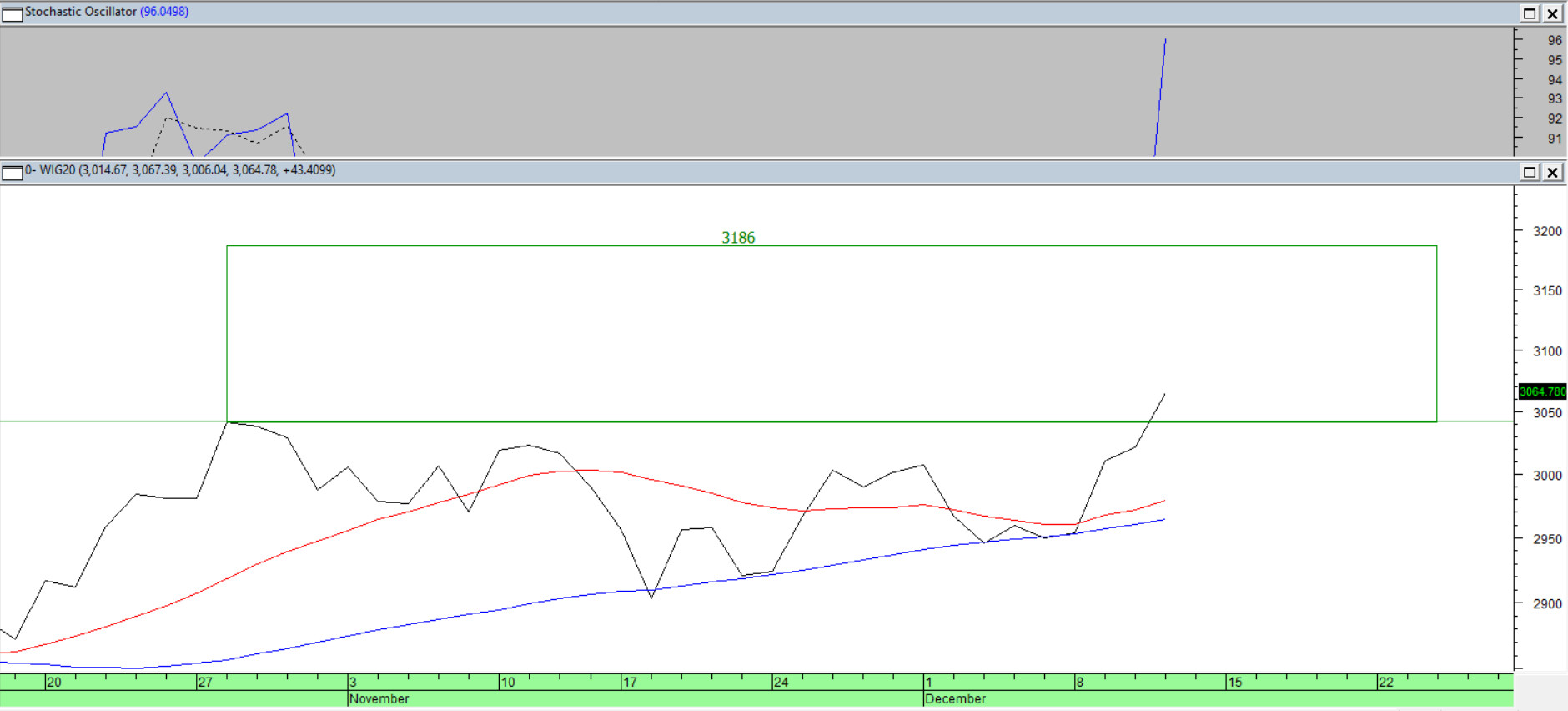Click the December month label on the date axis
The width and height of the screenshot is (1568, 711).
(956, 699)
